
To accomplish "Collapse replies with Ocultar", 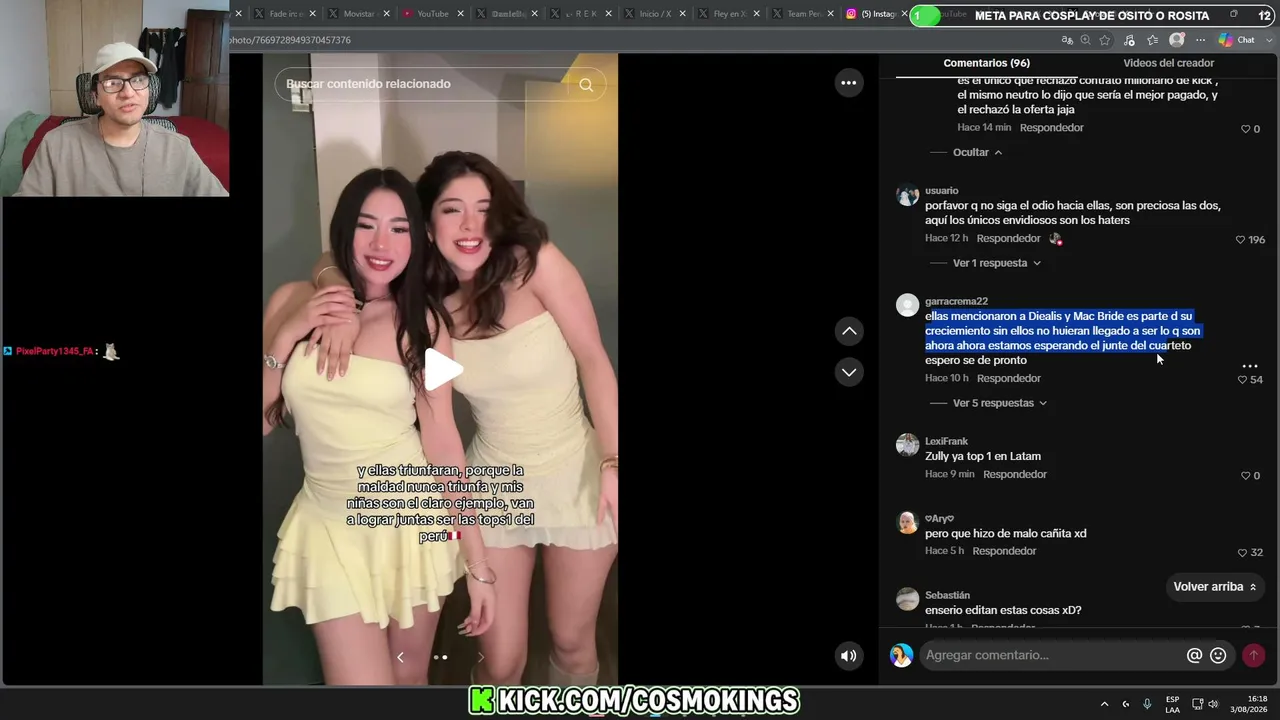I will (x=977, y=152).
